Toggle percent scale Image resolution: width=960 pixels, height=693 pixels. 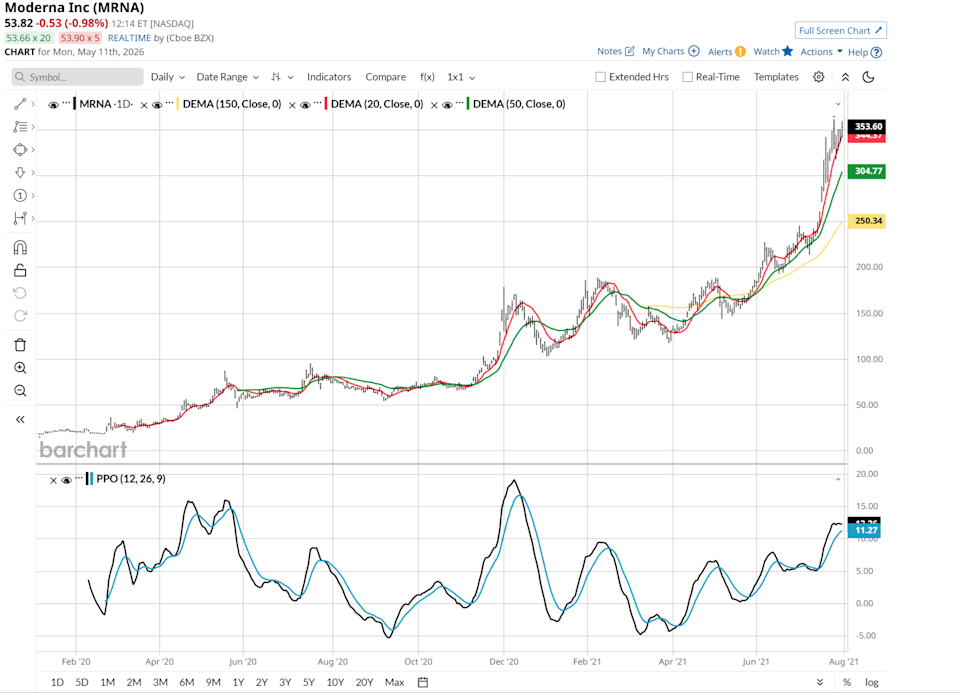tap(847, 682)
